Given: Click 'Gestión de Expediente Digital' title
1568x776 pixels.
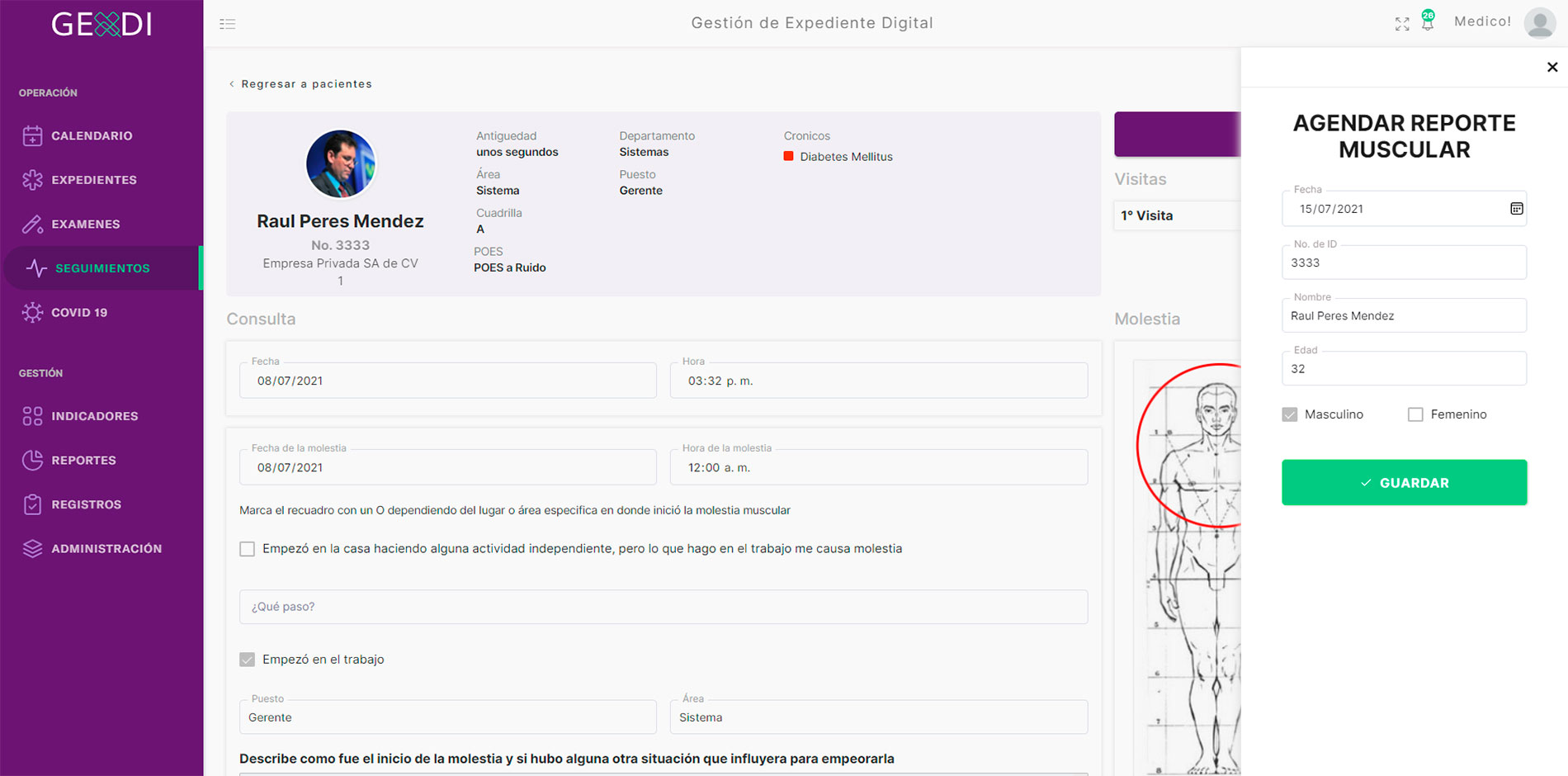Looking at the screenshot, I should pos(812,23).
